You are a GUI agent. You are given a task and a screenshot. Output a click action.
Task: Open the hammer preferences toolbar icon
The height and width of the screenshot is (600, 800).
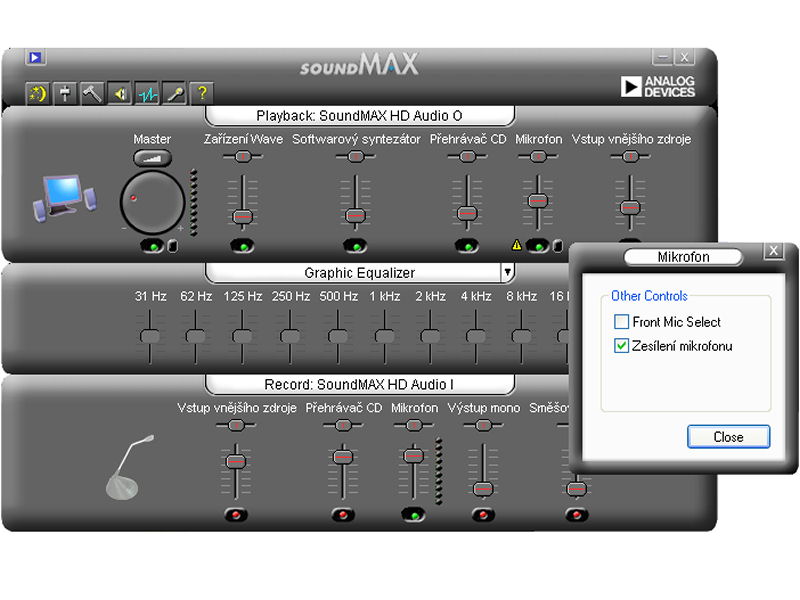coord(92,93)
